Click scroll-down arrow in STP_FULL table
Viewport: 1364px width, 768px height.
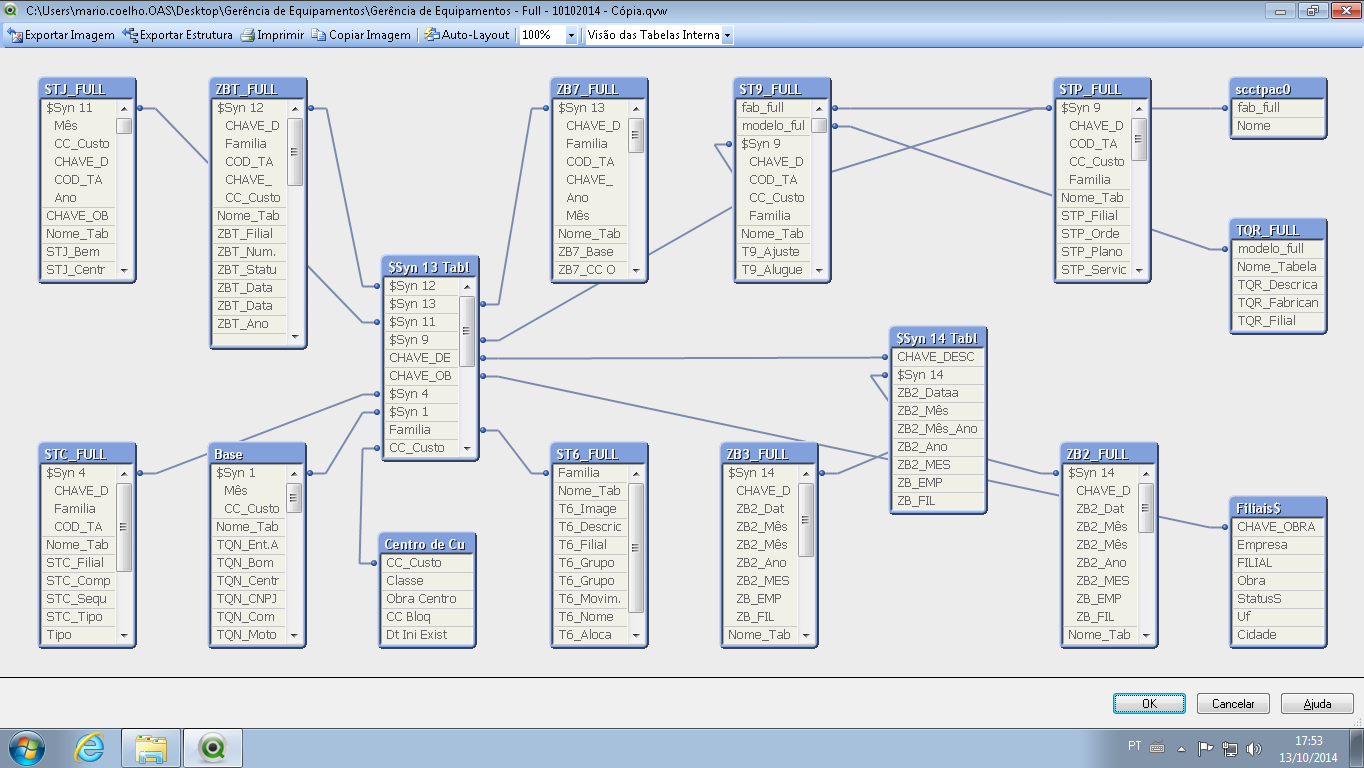tap(1139, 270)
